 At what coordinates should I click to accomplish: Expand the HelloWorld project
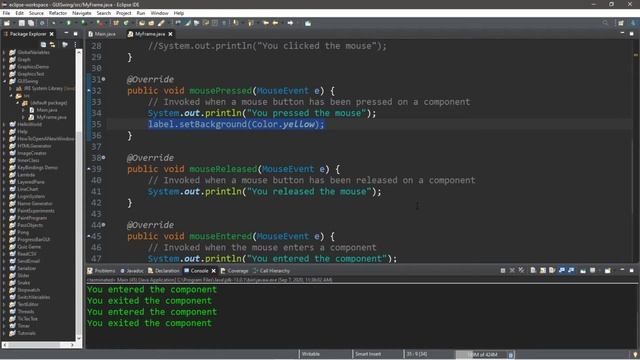pyautogui.click(x=4, y=124)
